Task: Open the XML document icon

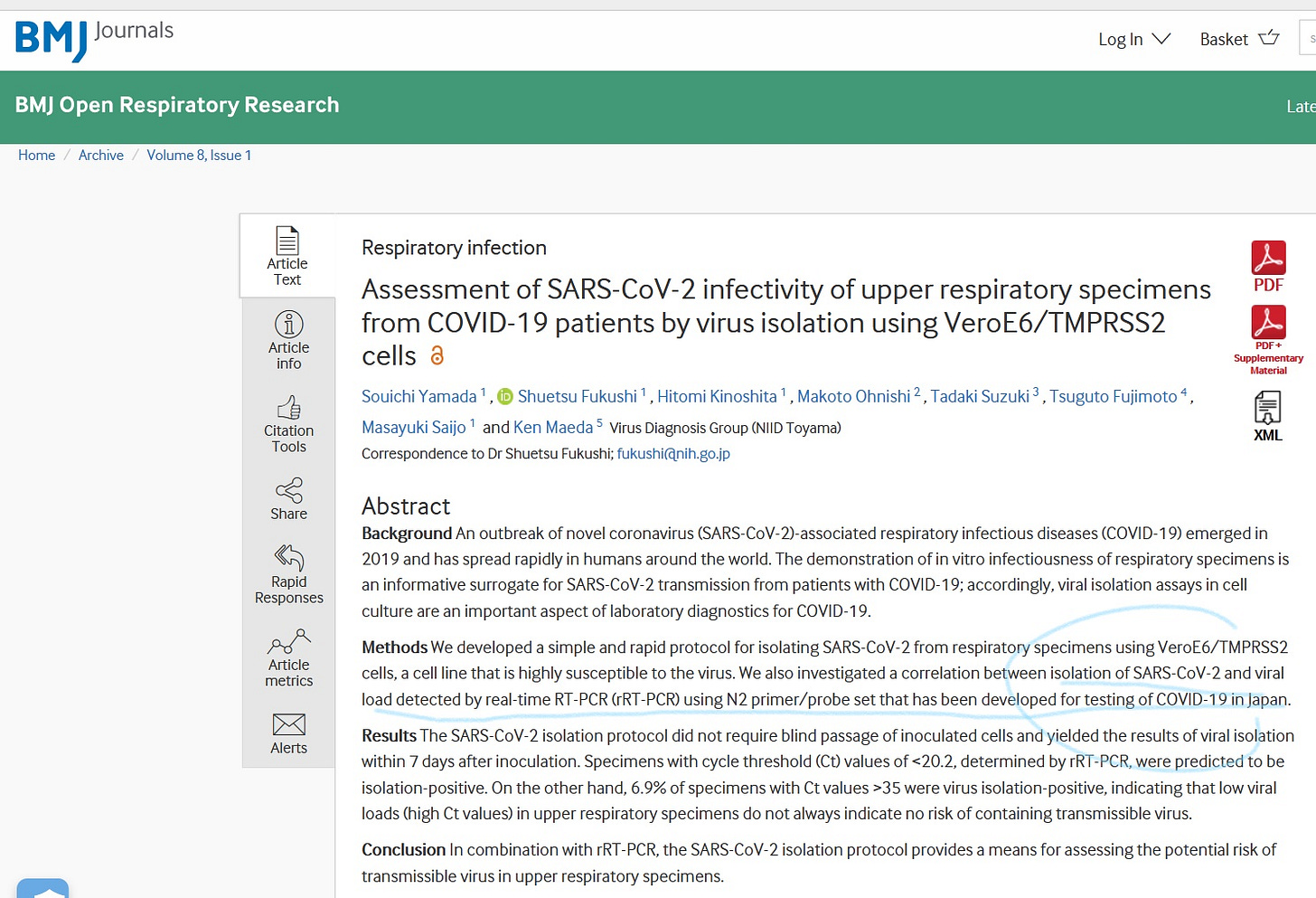Action: point(1267,408)
